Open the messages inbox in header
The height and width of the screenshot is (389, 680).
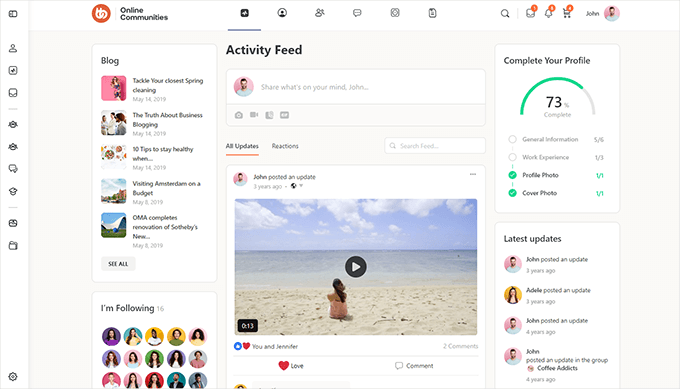(x=530, y=13)
